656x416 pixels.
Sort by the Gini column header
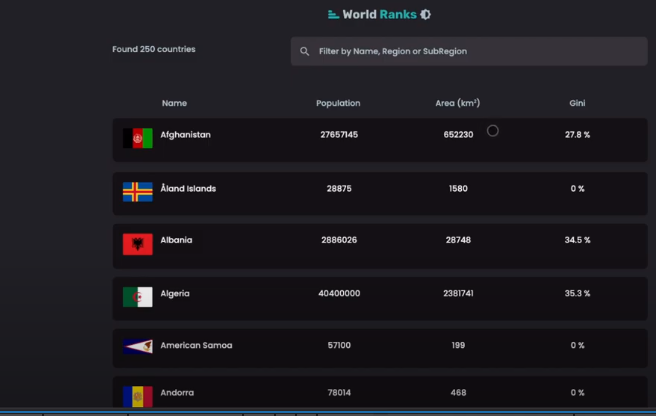coord(577,103)
